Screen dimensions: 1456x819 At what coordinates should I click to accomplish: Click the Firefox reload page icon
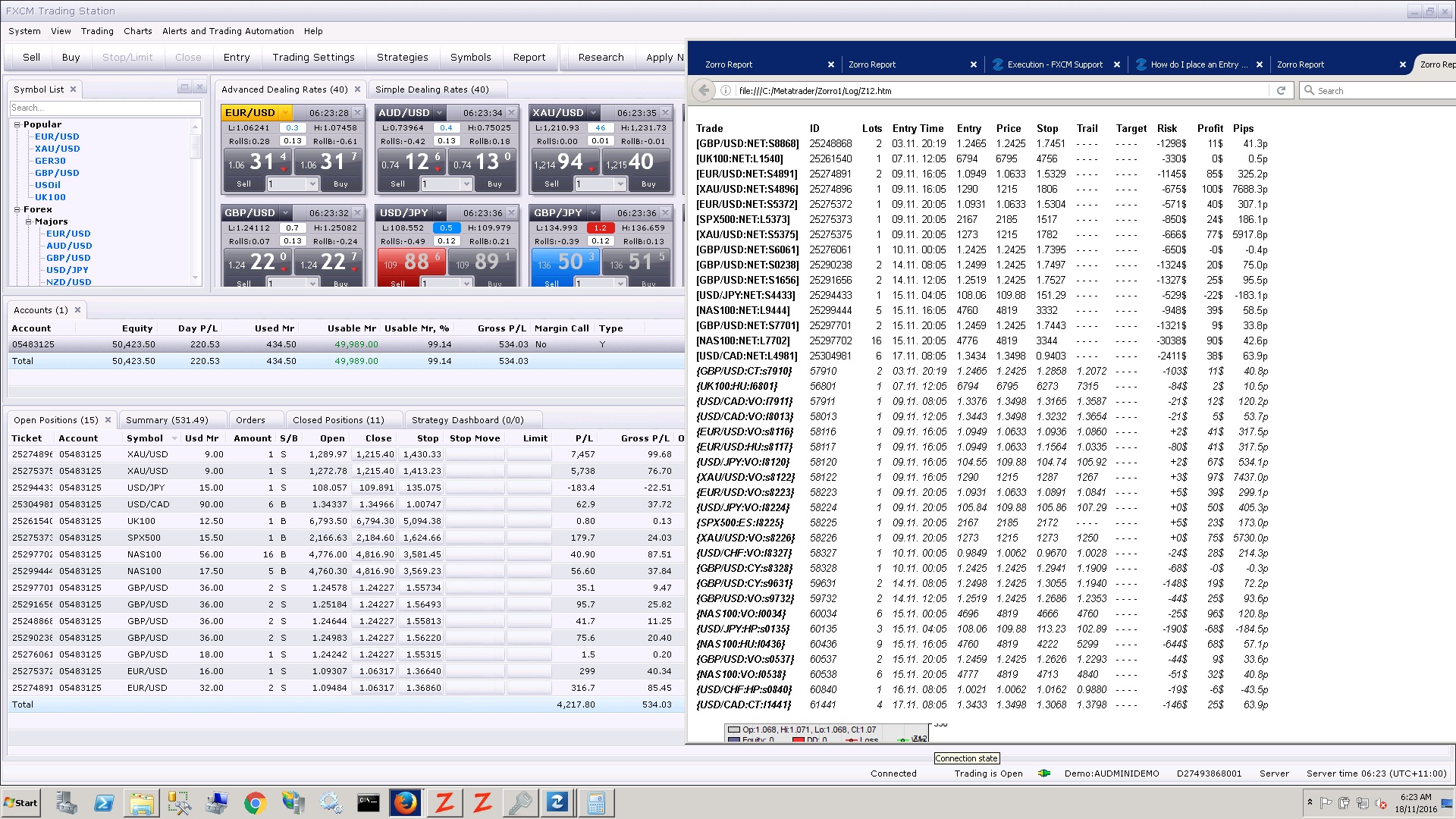pos(1281,90)
